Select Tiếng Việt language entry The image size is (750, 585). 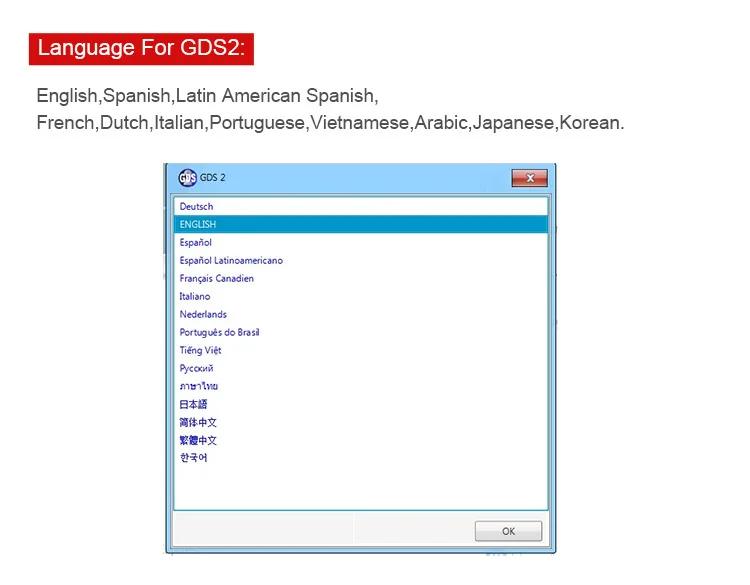click(x=361, y=350)
